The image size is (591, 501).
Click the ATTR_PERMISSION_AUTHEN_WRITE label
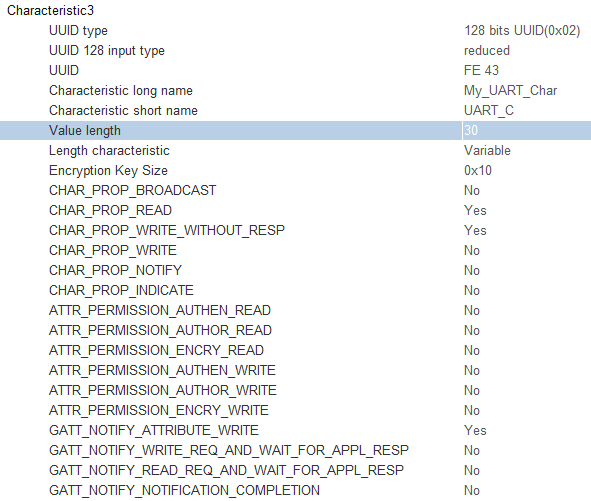coord(162,370)
